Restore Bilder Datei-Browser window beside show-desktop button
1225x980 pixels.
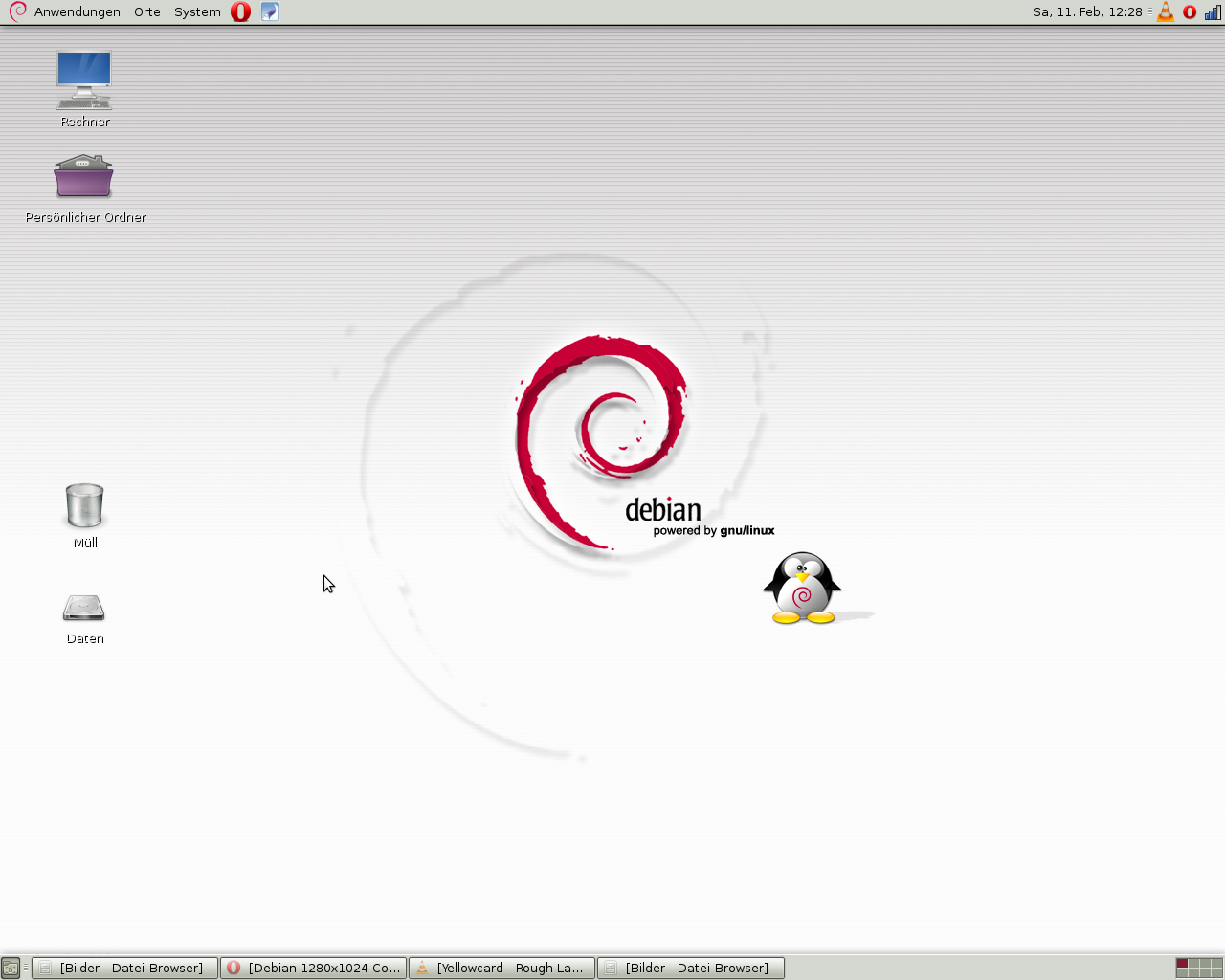pos(124,969)
